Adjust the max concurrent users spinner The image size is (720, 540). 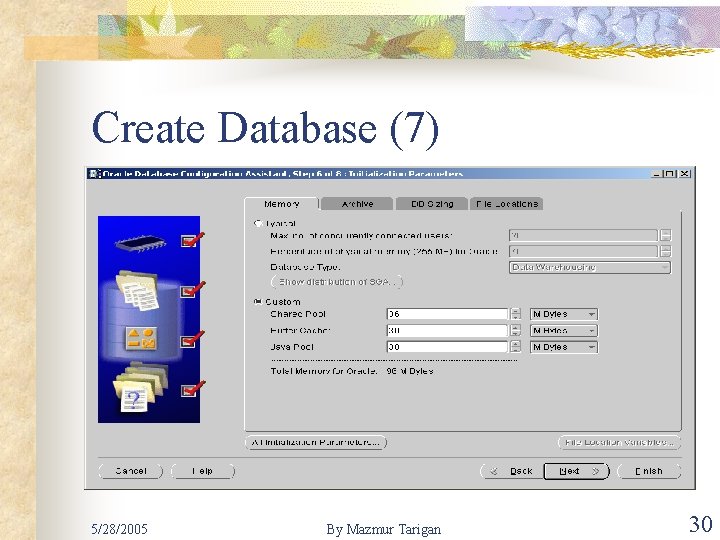[665, 236]
